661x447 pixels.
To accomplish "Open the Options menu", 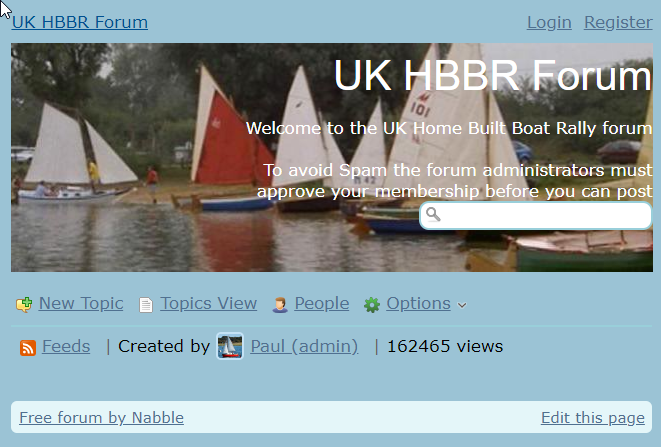I will [x=419, y=303].
